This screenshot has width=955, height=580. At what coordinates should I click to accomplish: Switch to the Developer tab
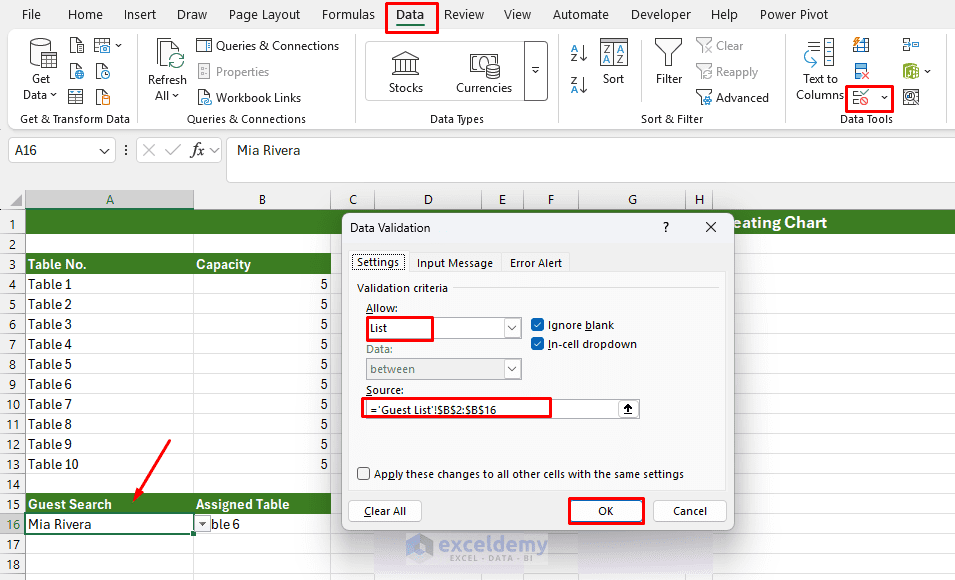pyautogui.click(x=660, y=15)
